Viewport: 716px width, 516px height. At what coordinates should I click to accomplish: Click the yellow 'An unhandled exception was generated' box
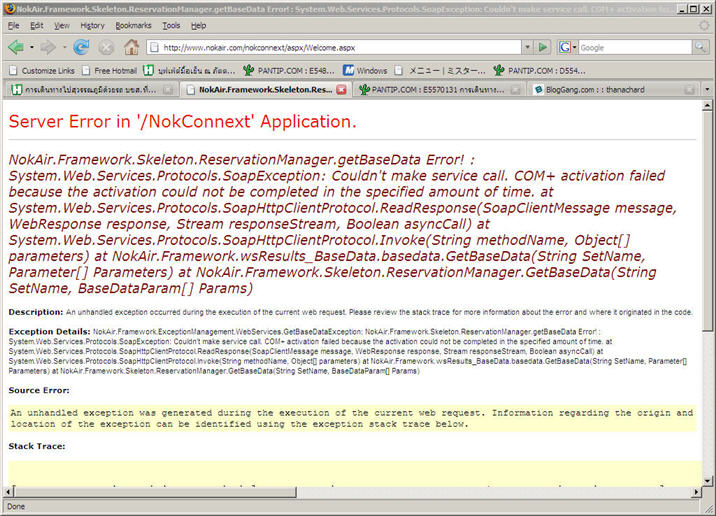pyautogui.click(x=352, y=418)
